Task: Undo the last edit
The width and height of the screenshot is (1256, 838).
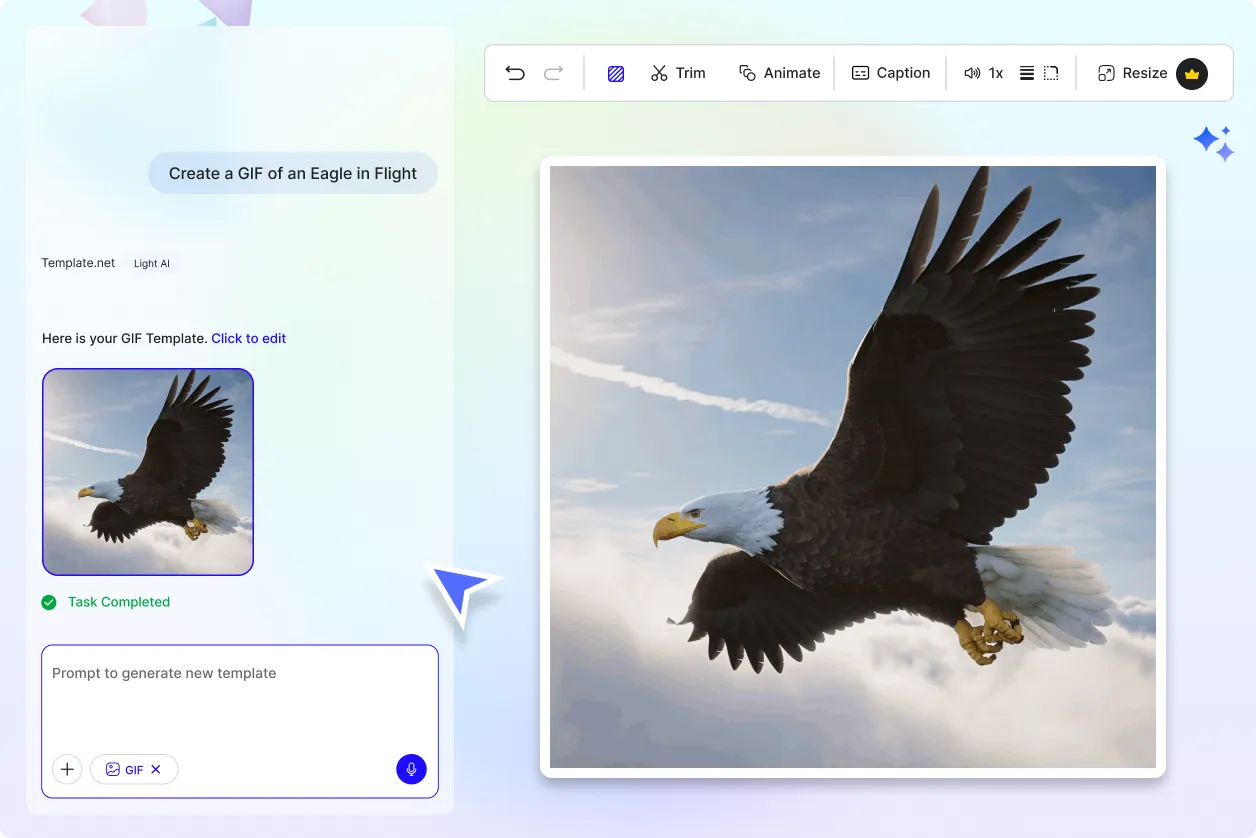Action: tap(514, 72)
